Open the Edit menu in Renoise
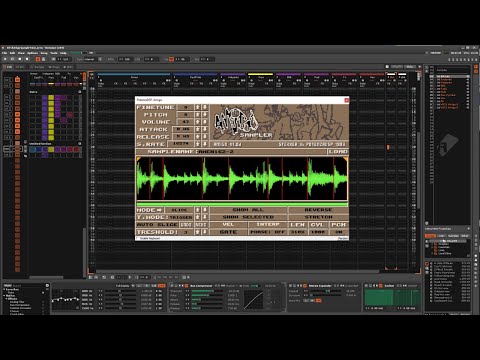This screenshot has width=480, height=360. click(13, 53)
